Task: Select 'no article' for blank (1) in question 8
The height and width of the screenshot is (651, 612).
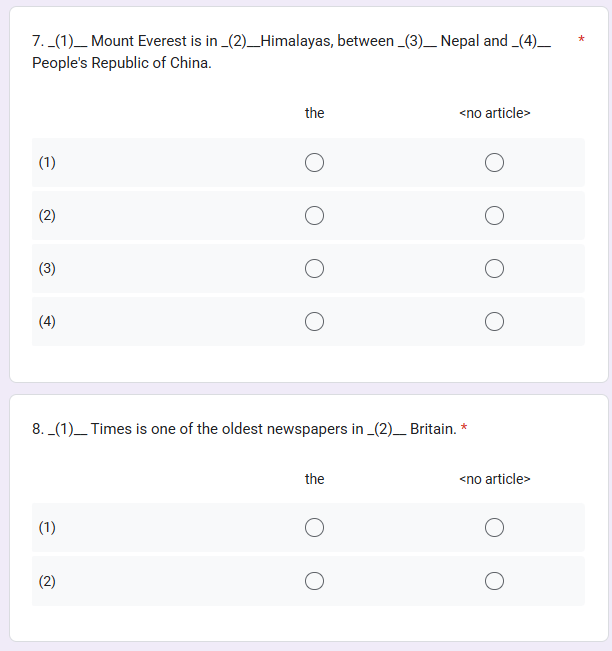Action: (494, 527)
